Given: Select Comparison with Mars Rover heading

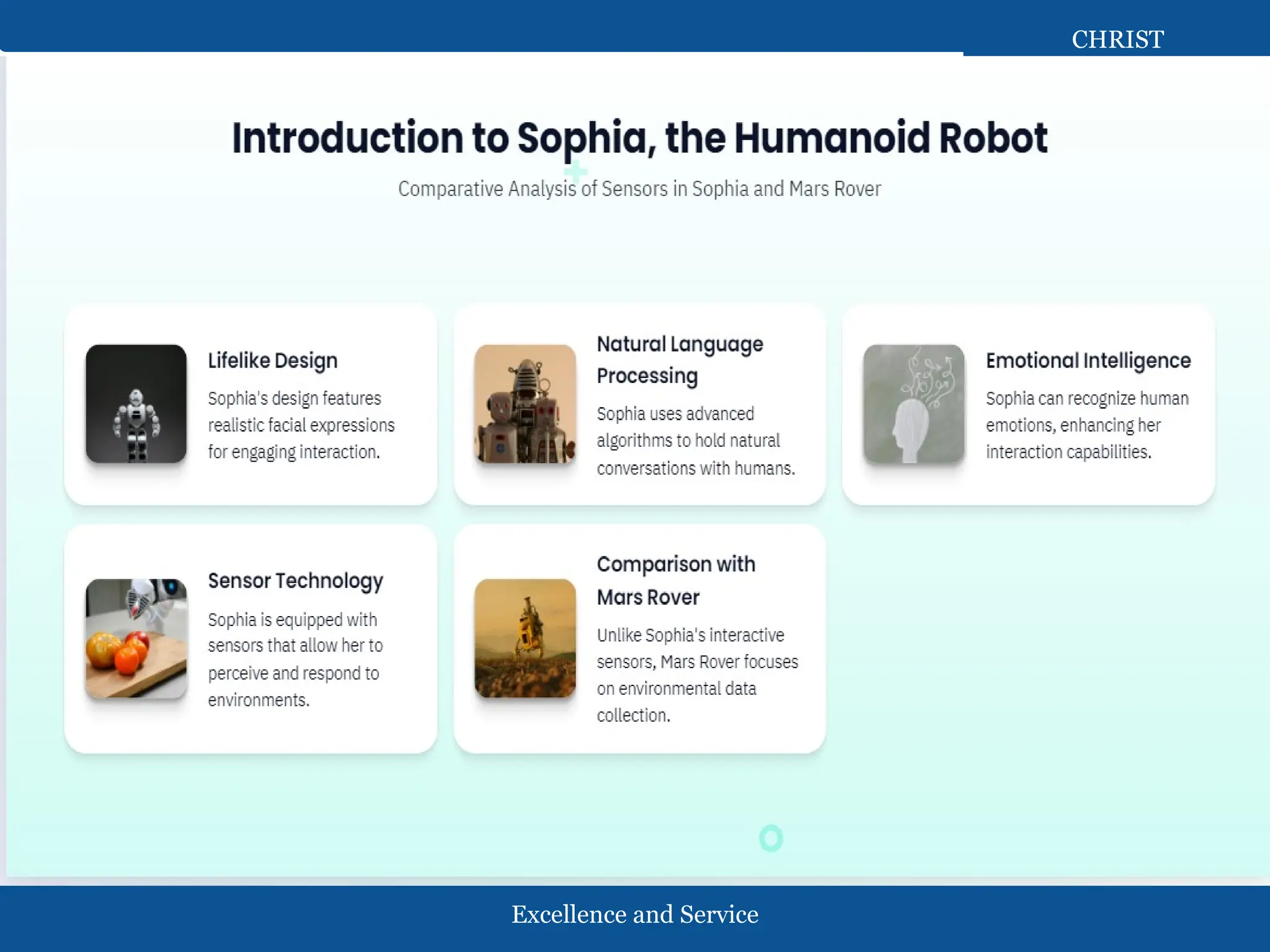Looking at the screenshot, I should [676, 580].
